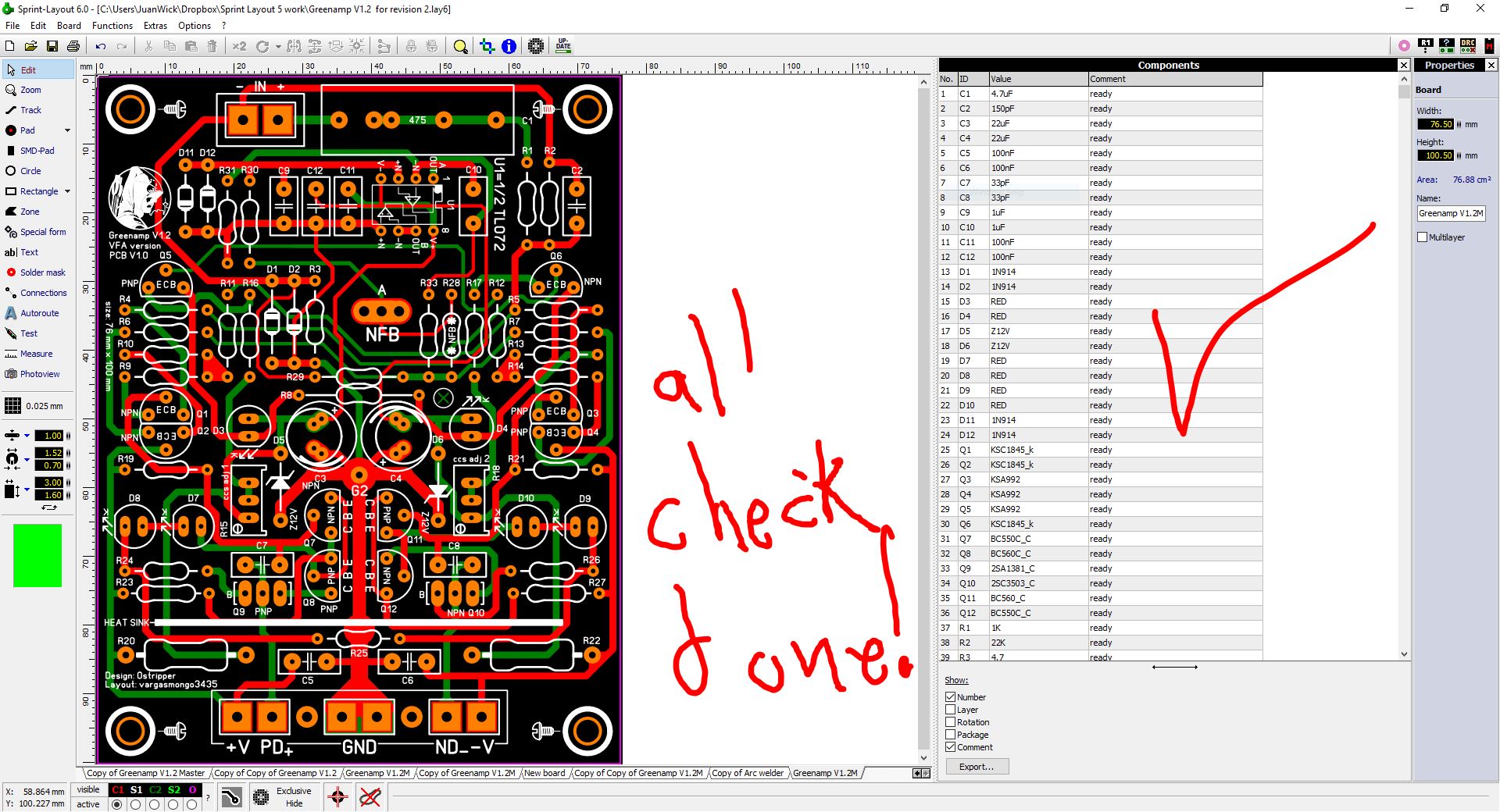
Task: Click down arrow of components list scrollbar
Action: click(1404, 654)
